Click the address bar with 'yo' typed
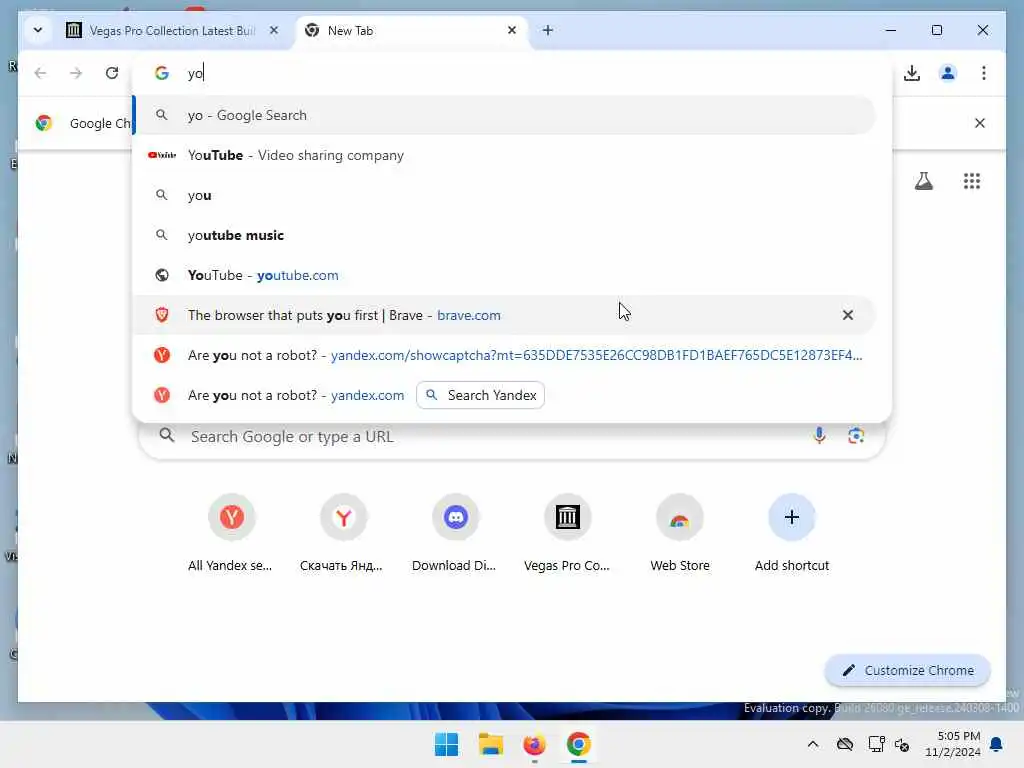Viewport: 1024px width, 768px height. pyautogui.click(x=512, y=73)
